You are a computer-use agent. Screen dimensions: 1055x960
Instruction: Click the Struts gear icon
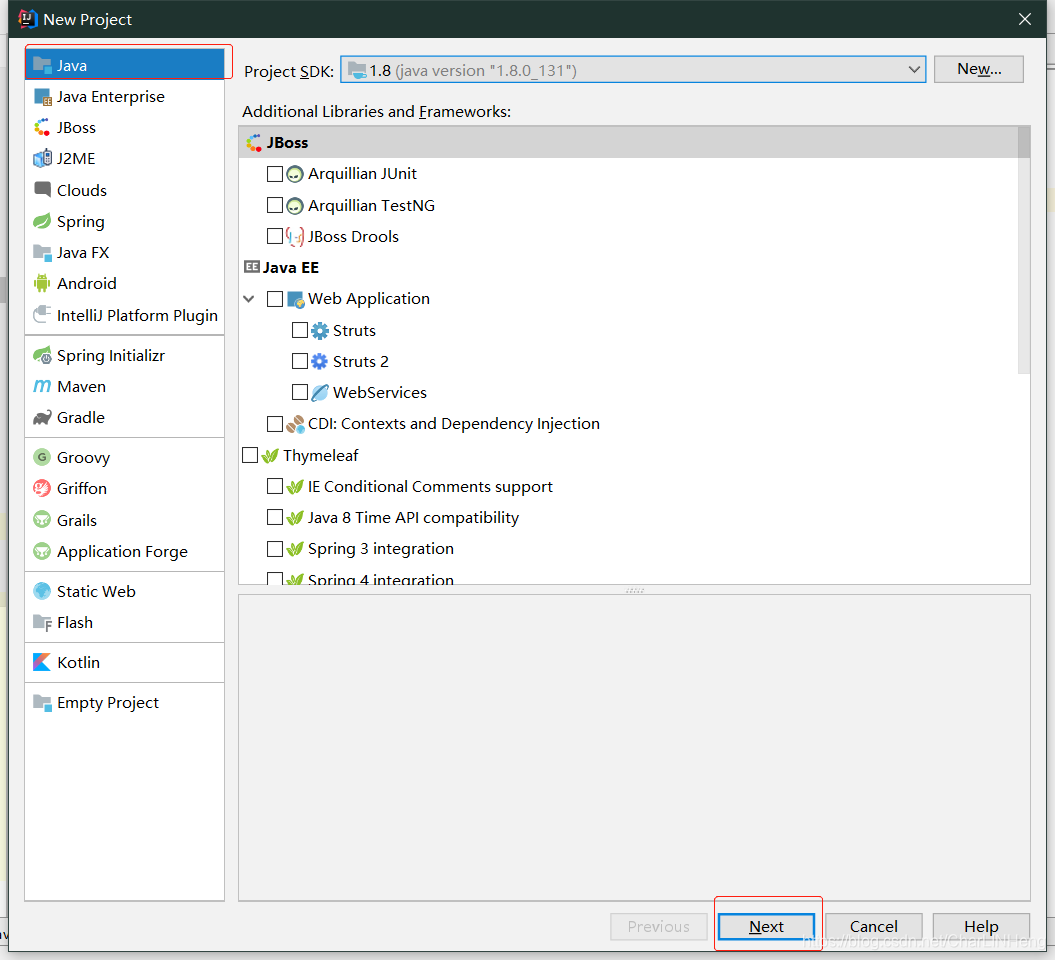pos(320,330)
